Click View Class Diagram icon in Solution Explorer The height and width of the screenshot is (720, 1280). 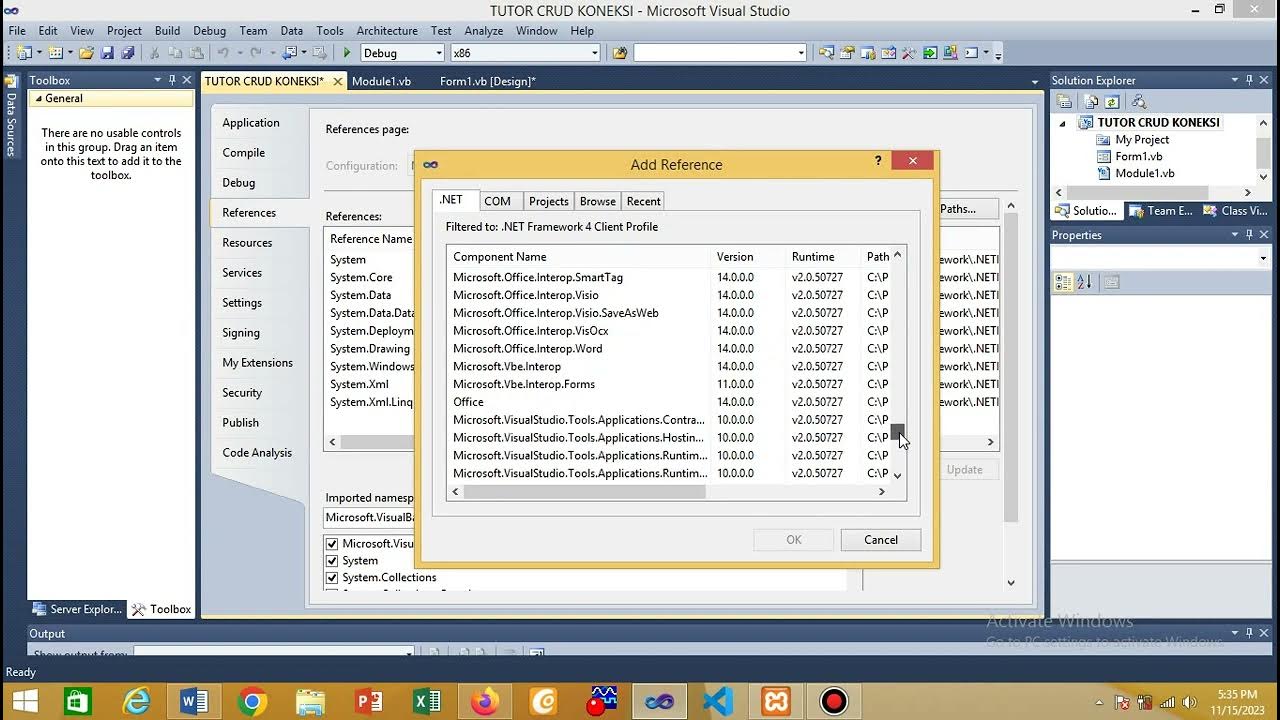point(1138,101)
